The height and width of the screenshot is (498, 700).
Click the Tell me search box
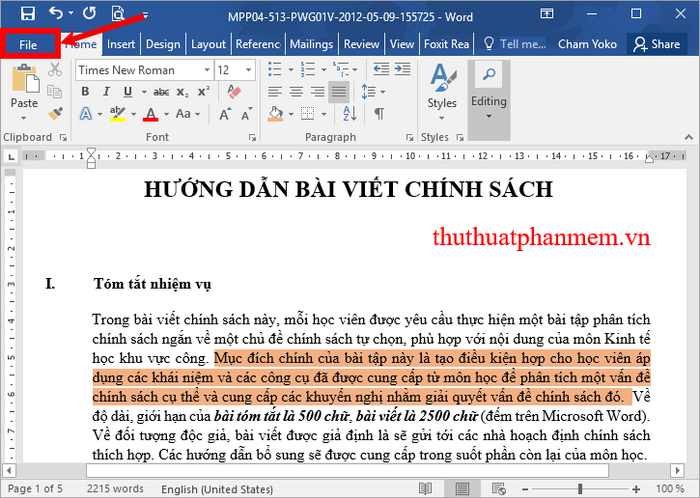pos(516,44)
